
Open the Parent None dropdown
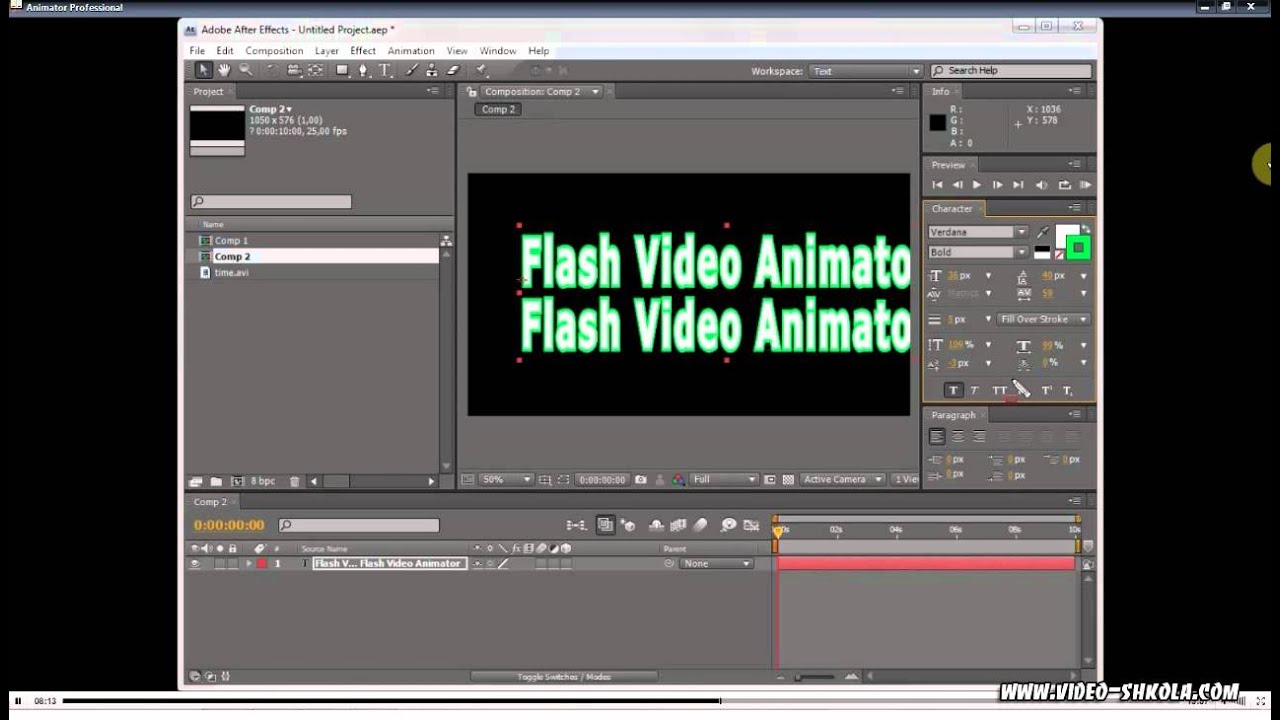tap(716, 563)
